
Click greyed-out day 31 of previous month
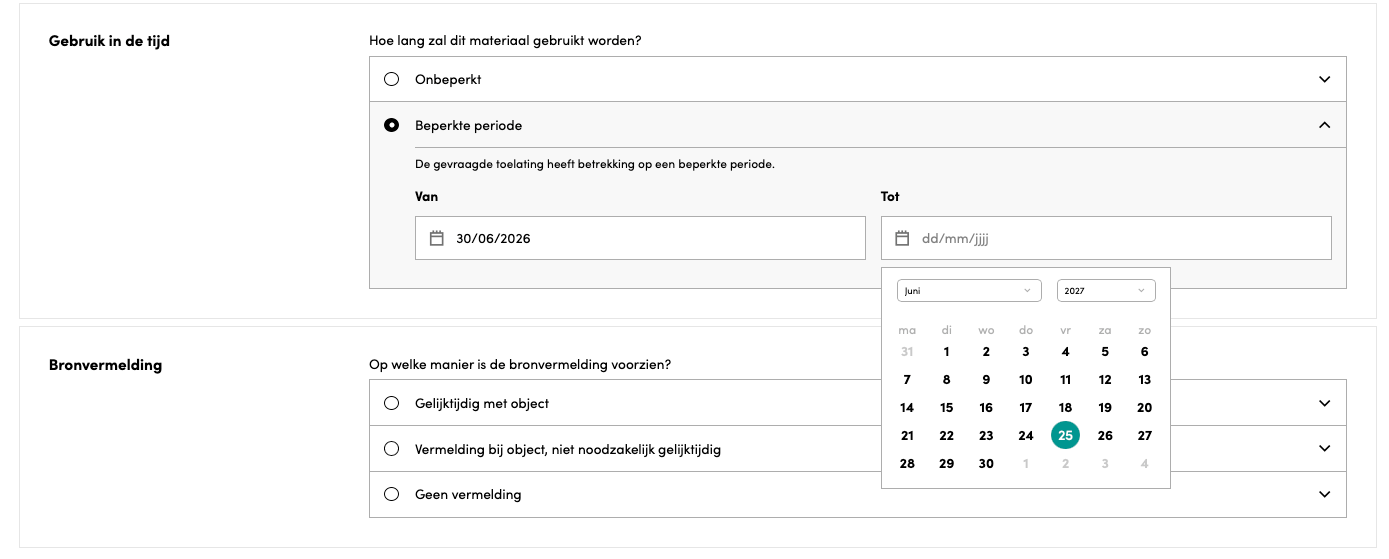coord(907,351)
